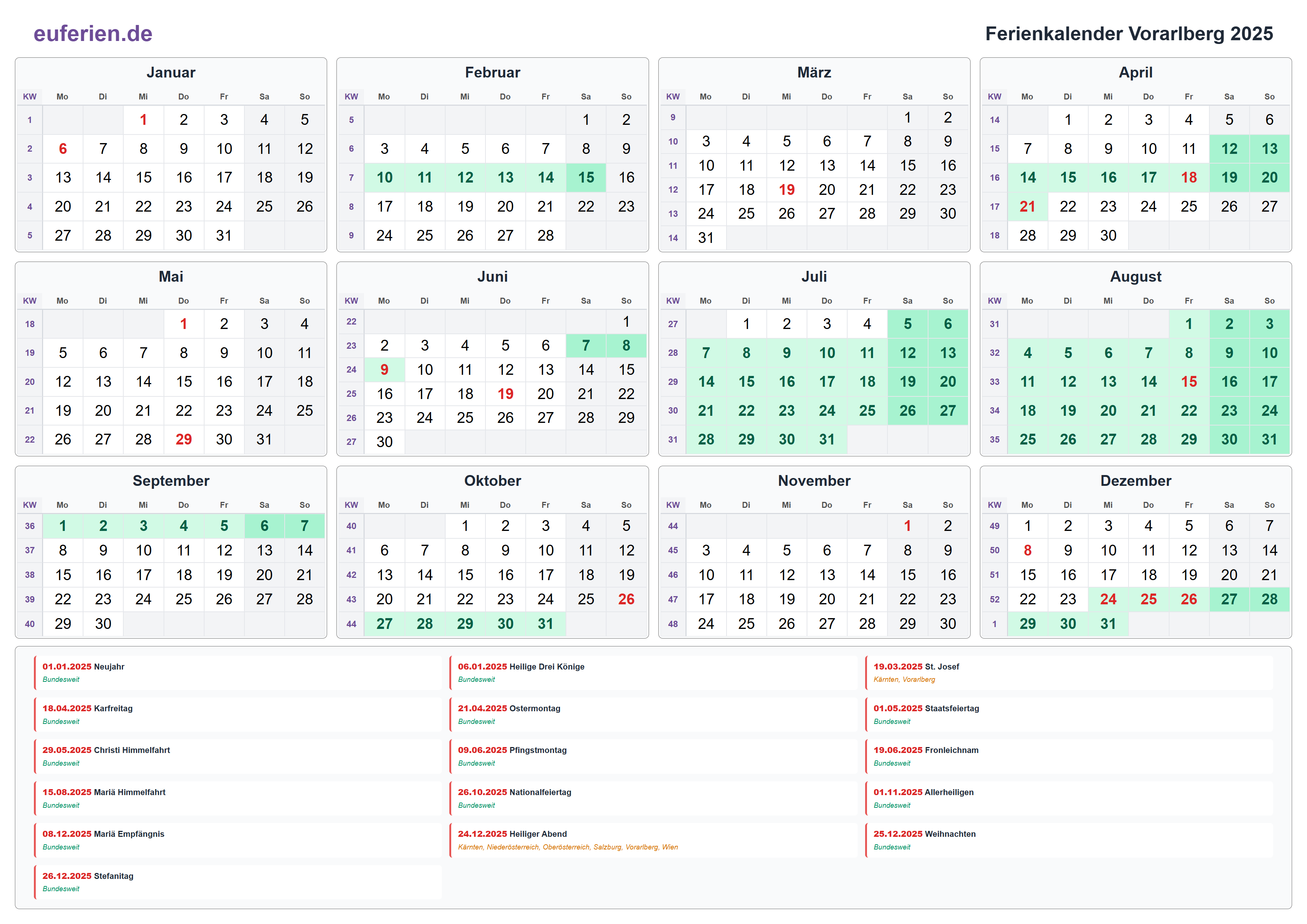Open the 18.04.2025 Karfreitag entry

[x=238, y=715]
